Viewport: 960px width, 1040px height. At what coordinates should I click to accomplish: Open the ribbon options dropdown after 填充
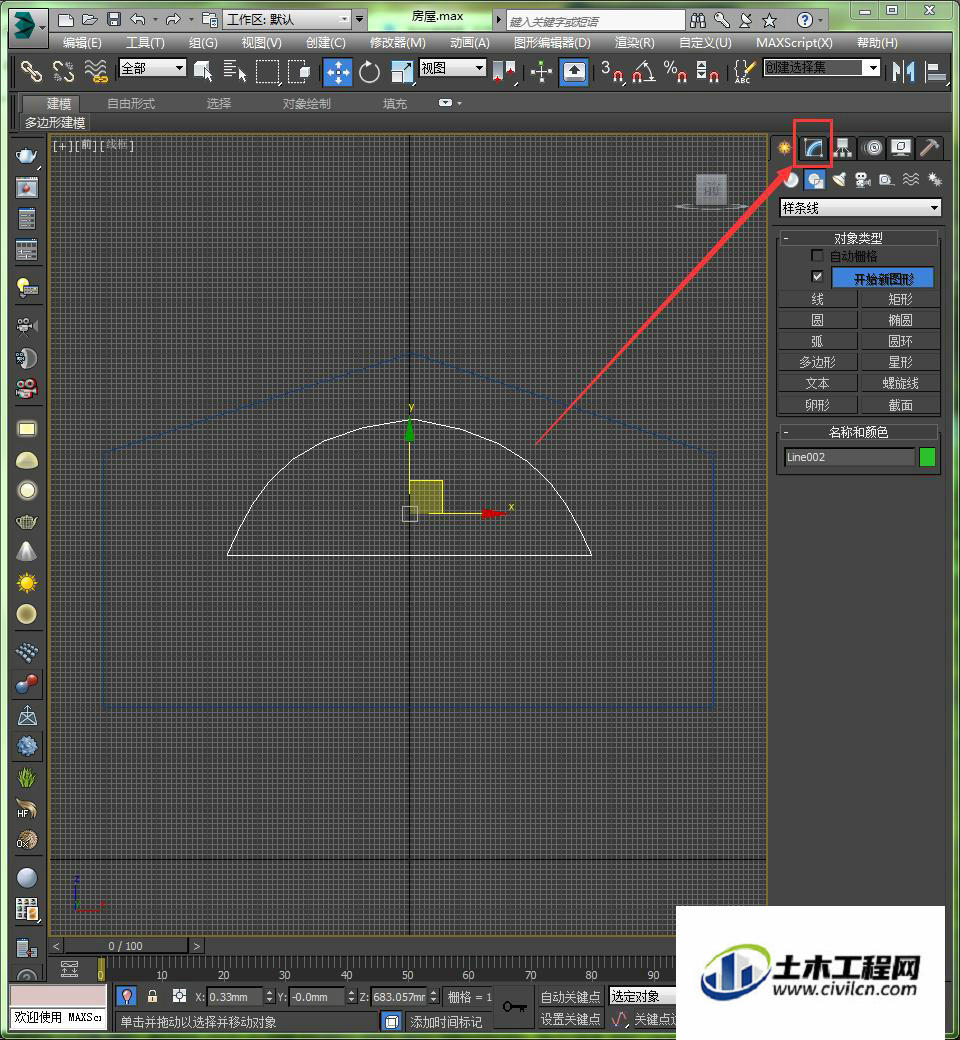(450, 103)
